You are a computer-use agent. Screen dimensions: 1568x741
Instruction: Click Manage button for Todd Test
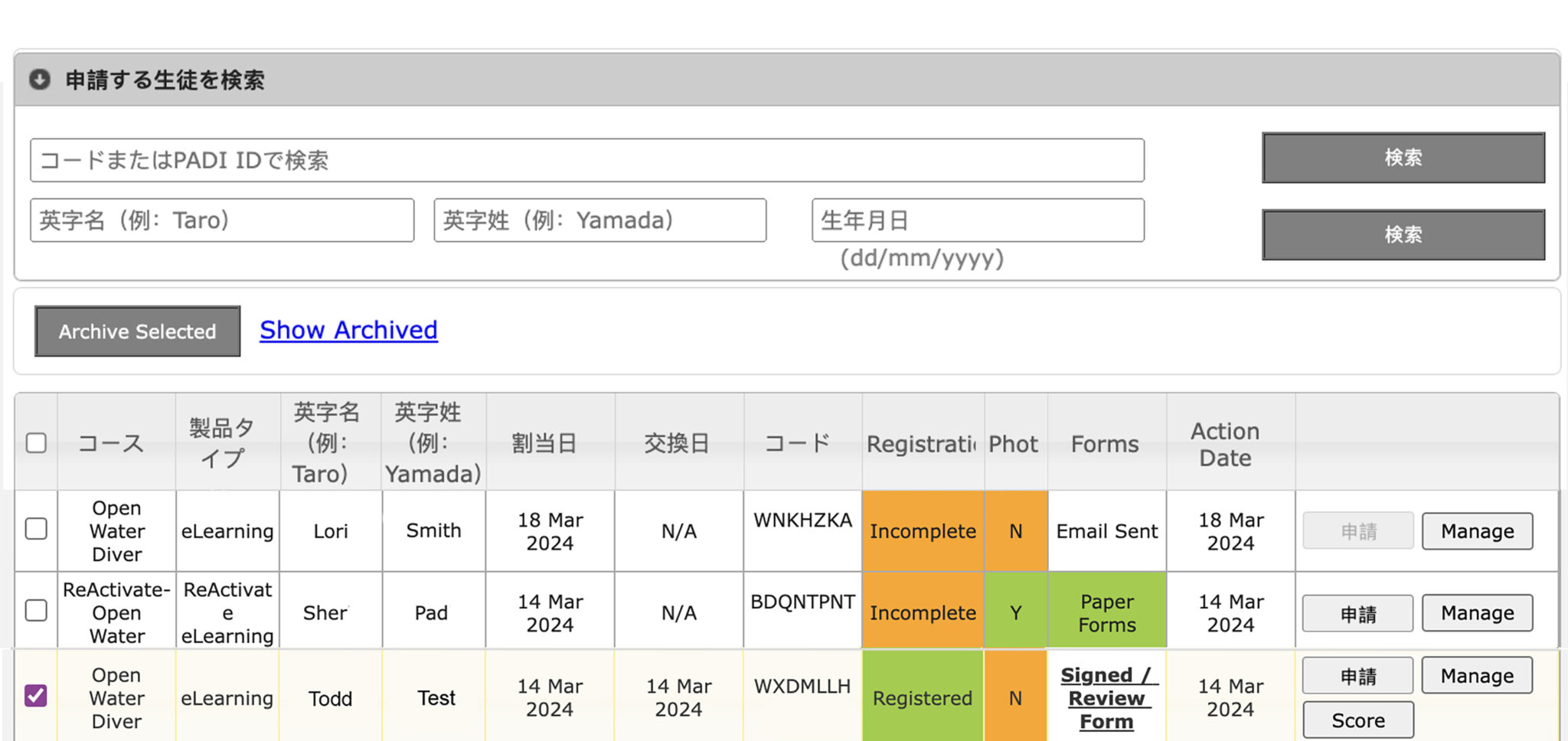click(1477, 676)
